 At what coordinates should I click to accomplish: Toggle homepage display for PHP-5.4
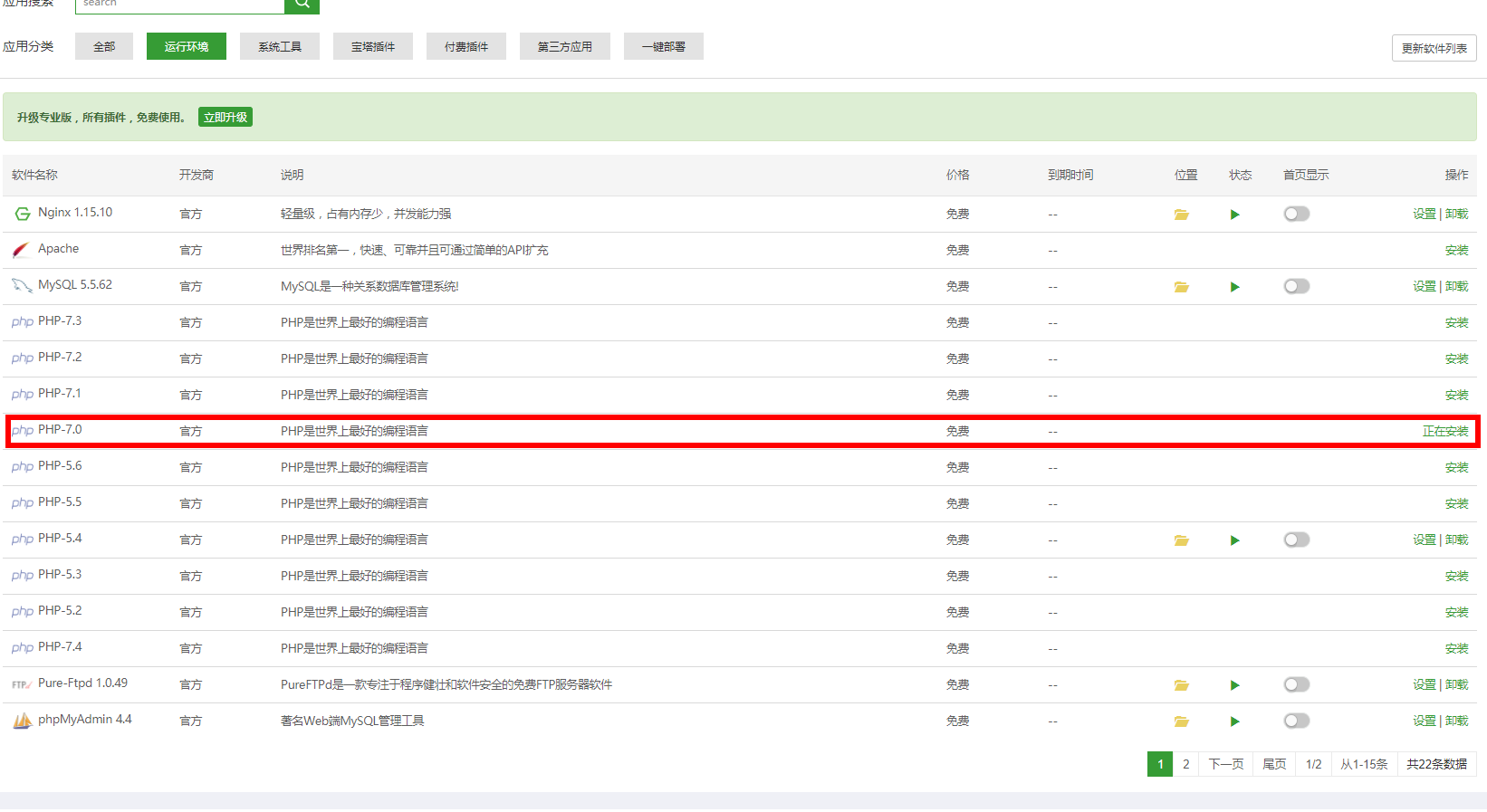1297,540
